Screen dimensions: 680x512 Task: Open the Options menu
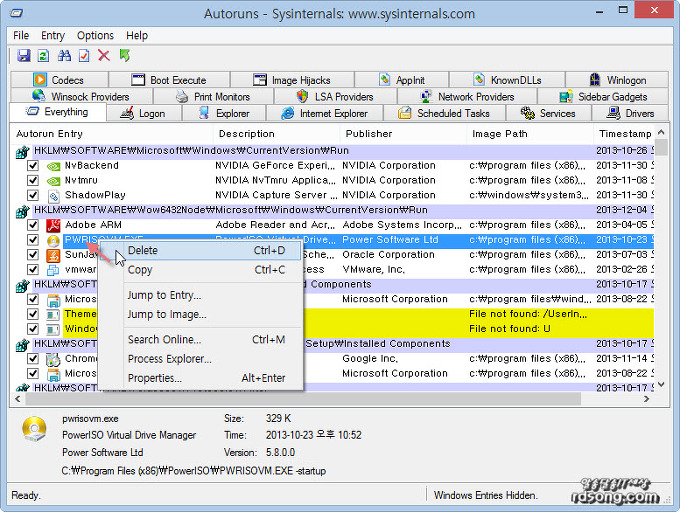click(x=95, y=36)
